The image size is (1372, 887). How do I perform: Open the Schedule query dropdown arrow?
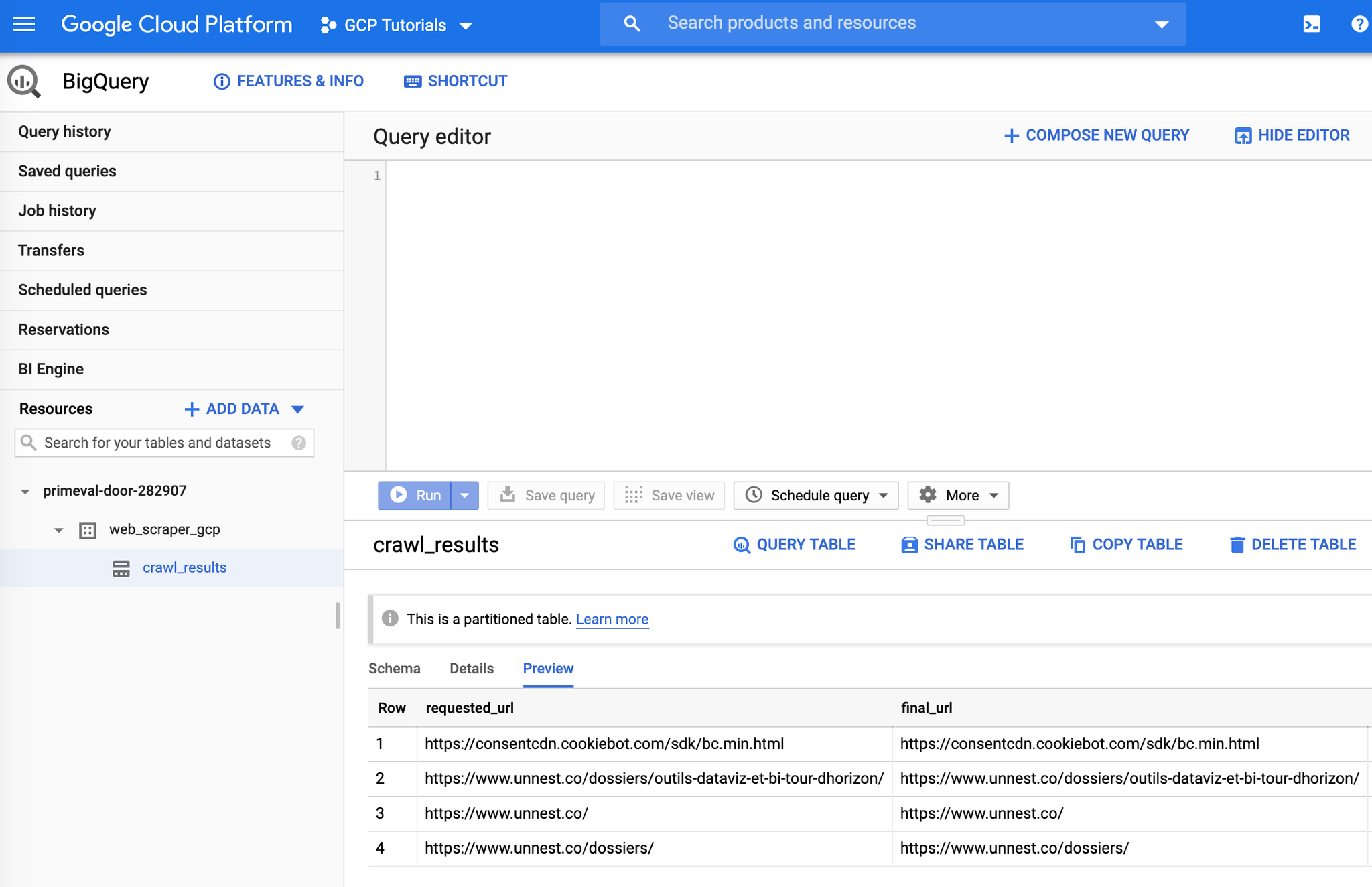pyautogui.click(x=883, y=496)
